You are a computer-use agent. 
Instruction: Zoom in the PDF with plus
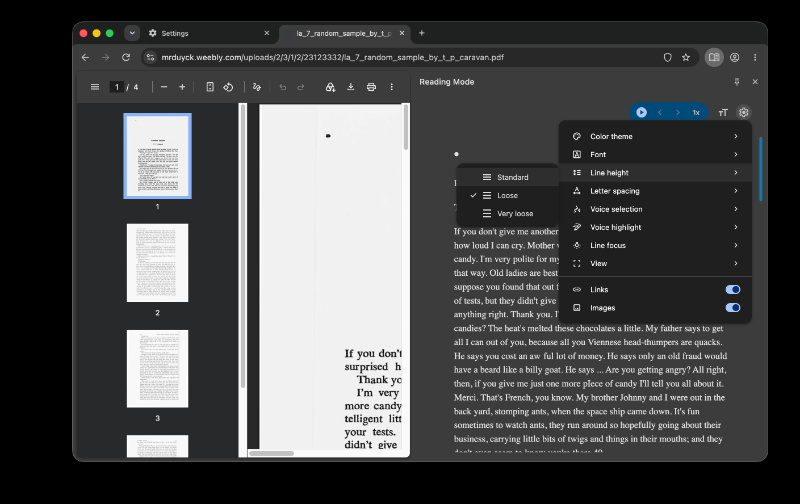point(182,87)
